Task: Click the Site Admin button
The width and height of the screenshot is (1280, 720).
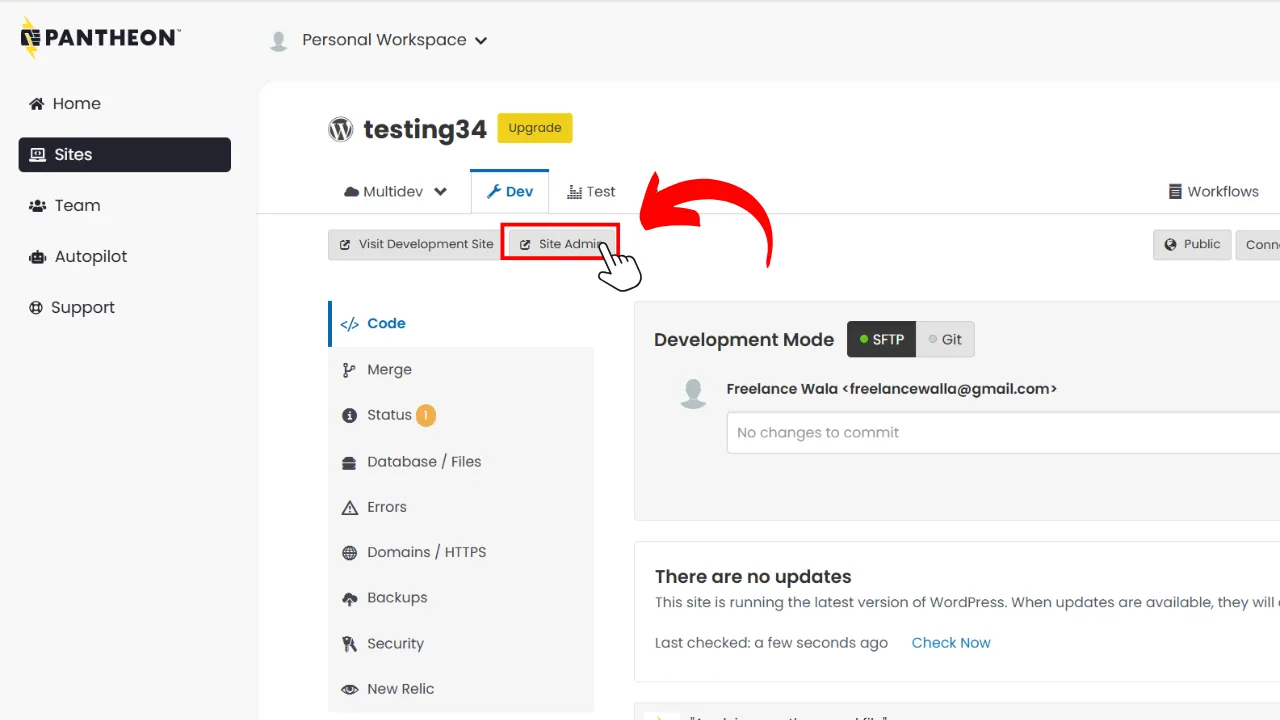Action: click(560, 245)
